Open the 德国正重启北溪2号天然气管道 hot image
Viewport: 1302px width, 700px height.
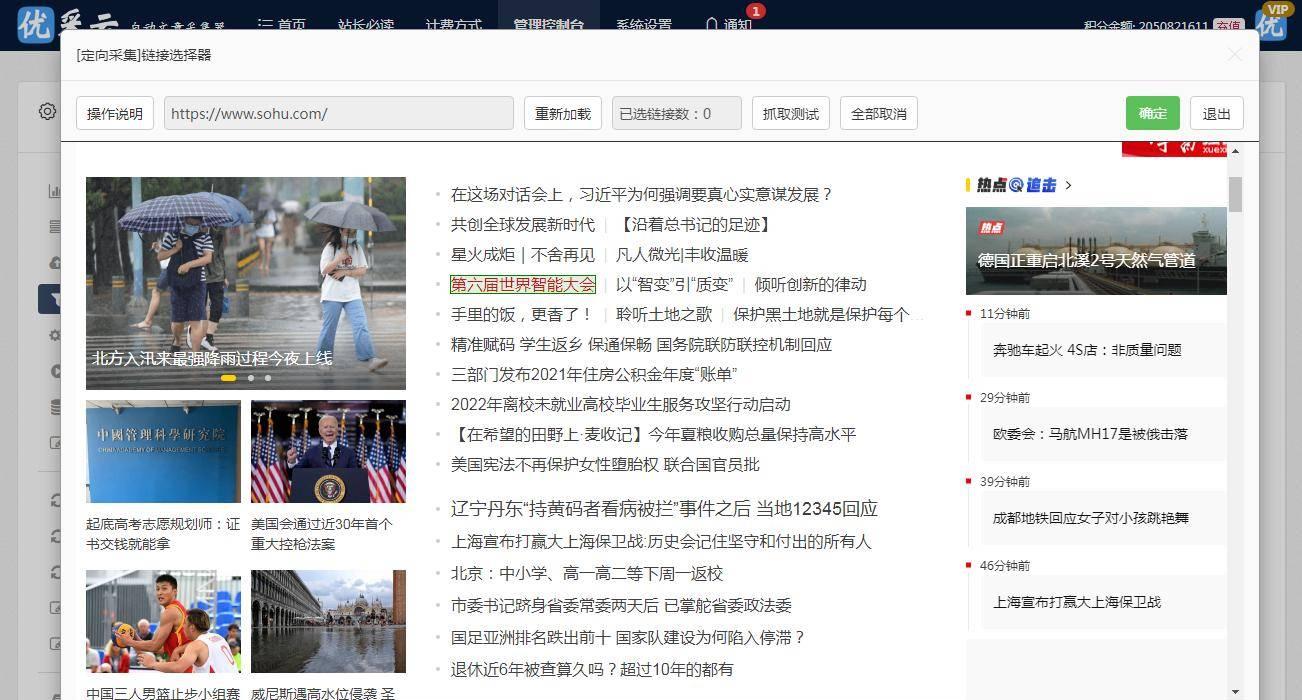1096,251
